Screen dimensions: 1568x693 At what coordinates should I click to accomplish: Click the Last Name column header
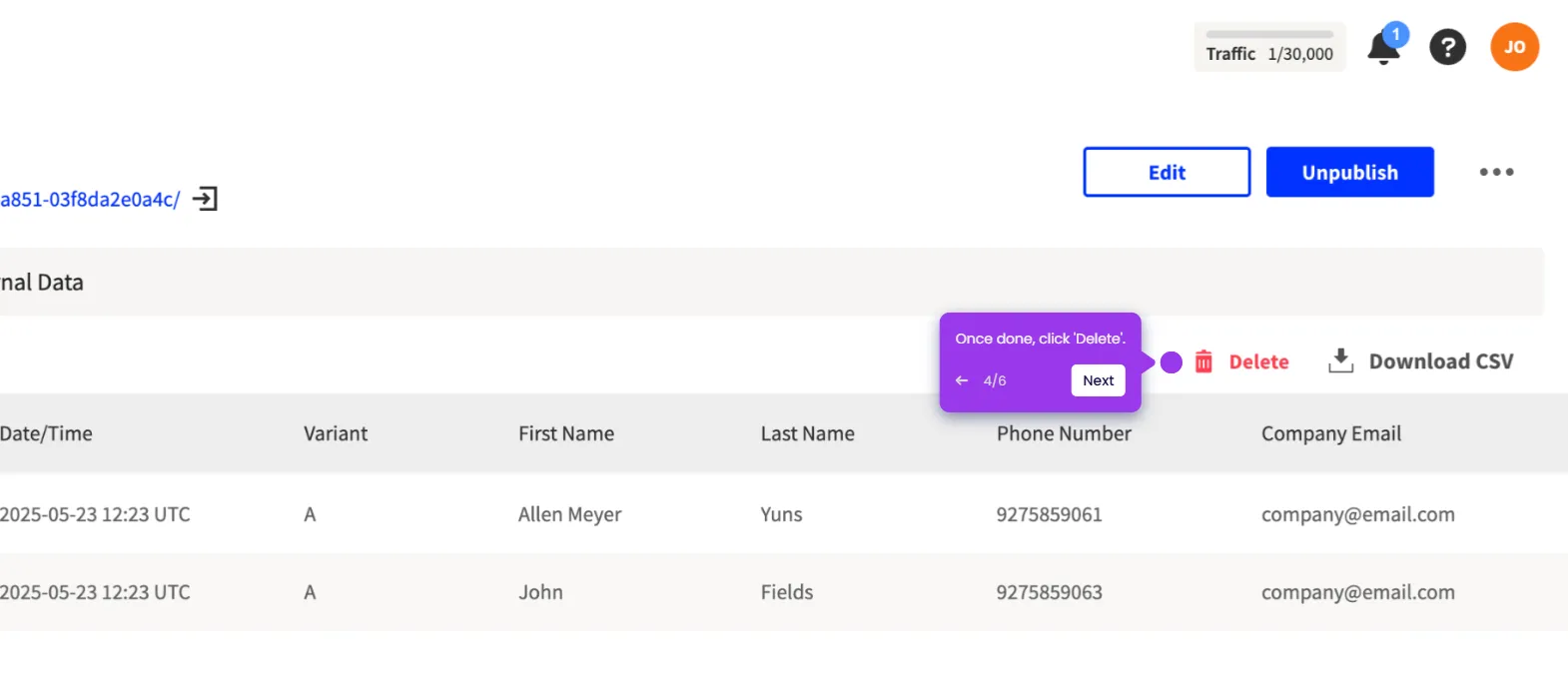coord(807,433)
